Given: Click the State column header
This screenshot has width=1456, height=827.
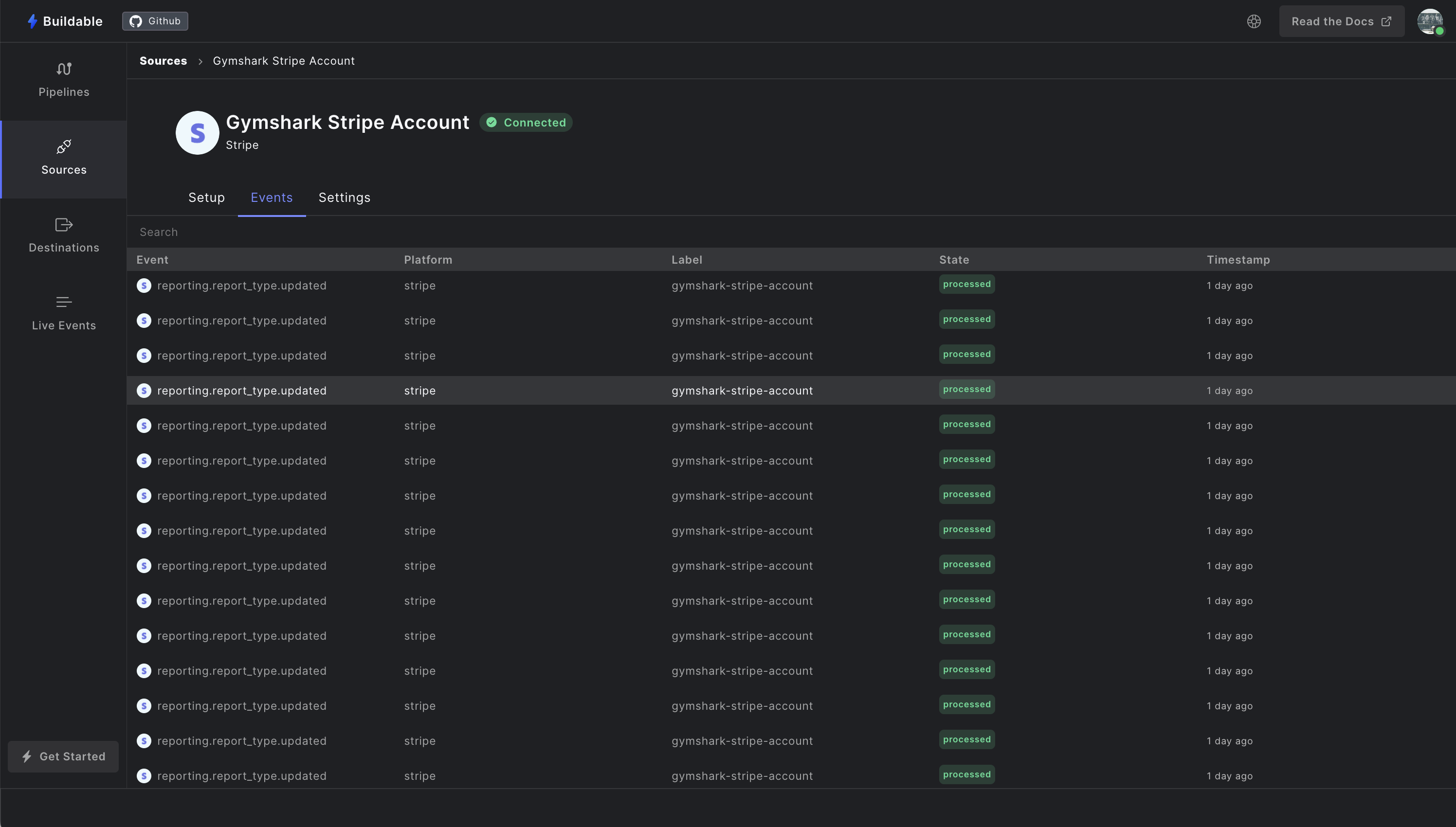Looking at the screenshot, I should point(954,260).
